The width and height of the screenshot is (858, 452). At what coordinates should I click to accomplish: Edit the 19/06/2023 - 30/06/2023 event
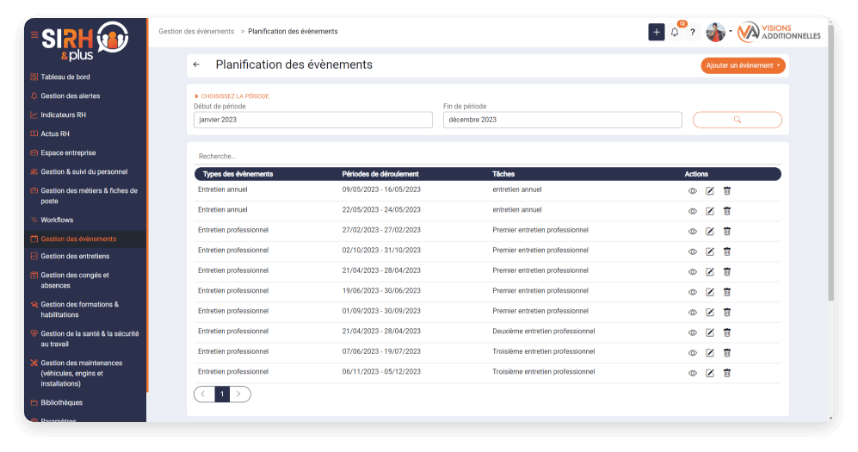pyautogui.click(x=710, y=292)
